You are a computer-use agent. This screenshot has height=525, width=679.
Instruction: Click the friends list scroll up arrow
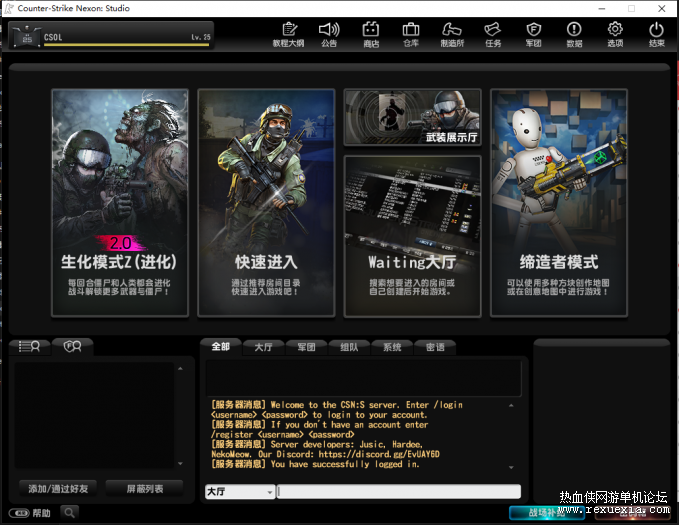[180, 369]
